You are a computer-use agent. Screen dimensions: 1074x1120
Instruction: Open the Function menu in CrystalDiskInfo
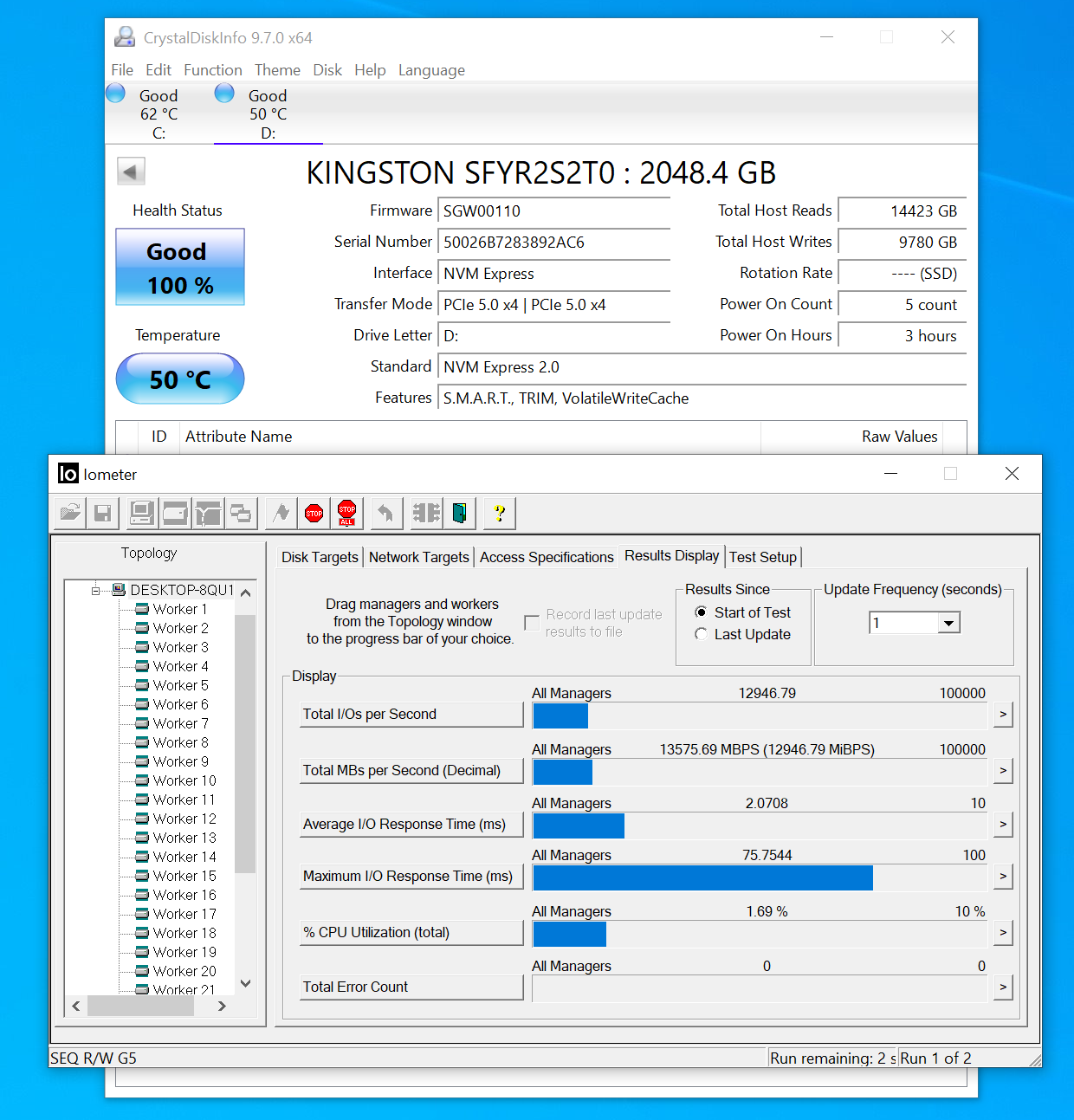pos(212,70)
